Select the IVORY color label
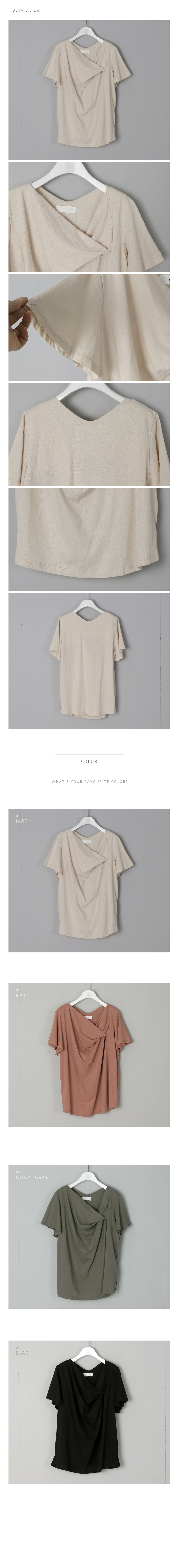 (23, 821)
